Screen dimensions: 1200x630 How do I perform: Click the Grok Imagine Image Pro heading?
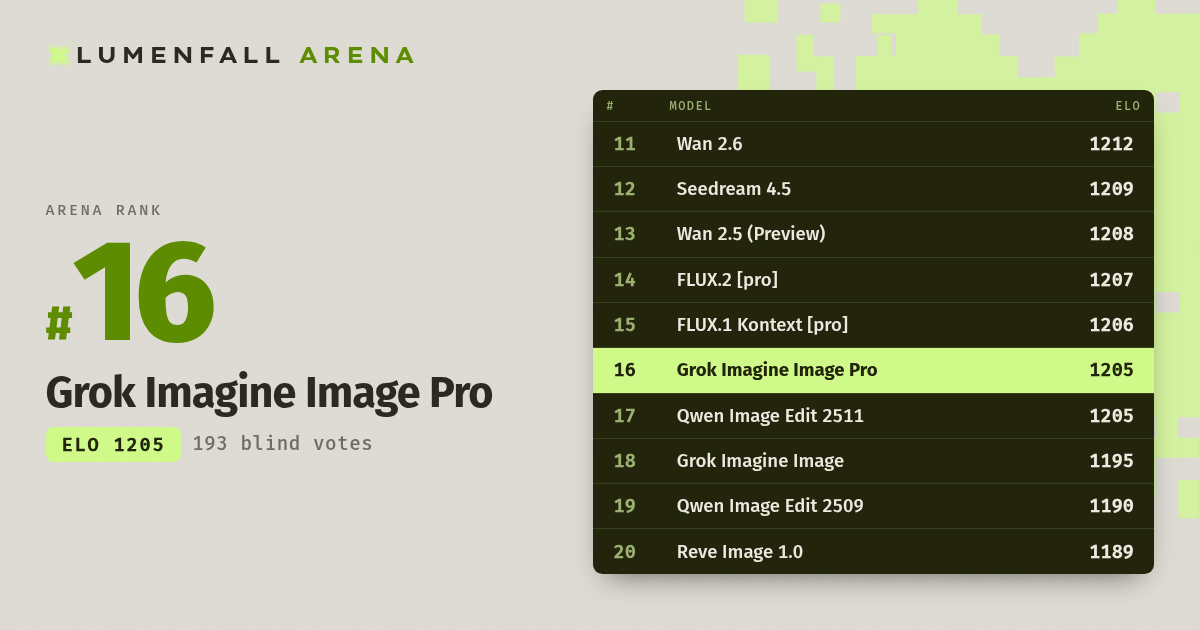pyautogui.click(x=269, y=393)
